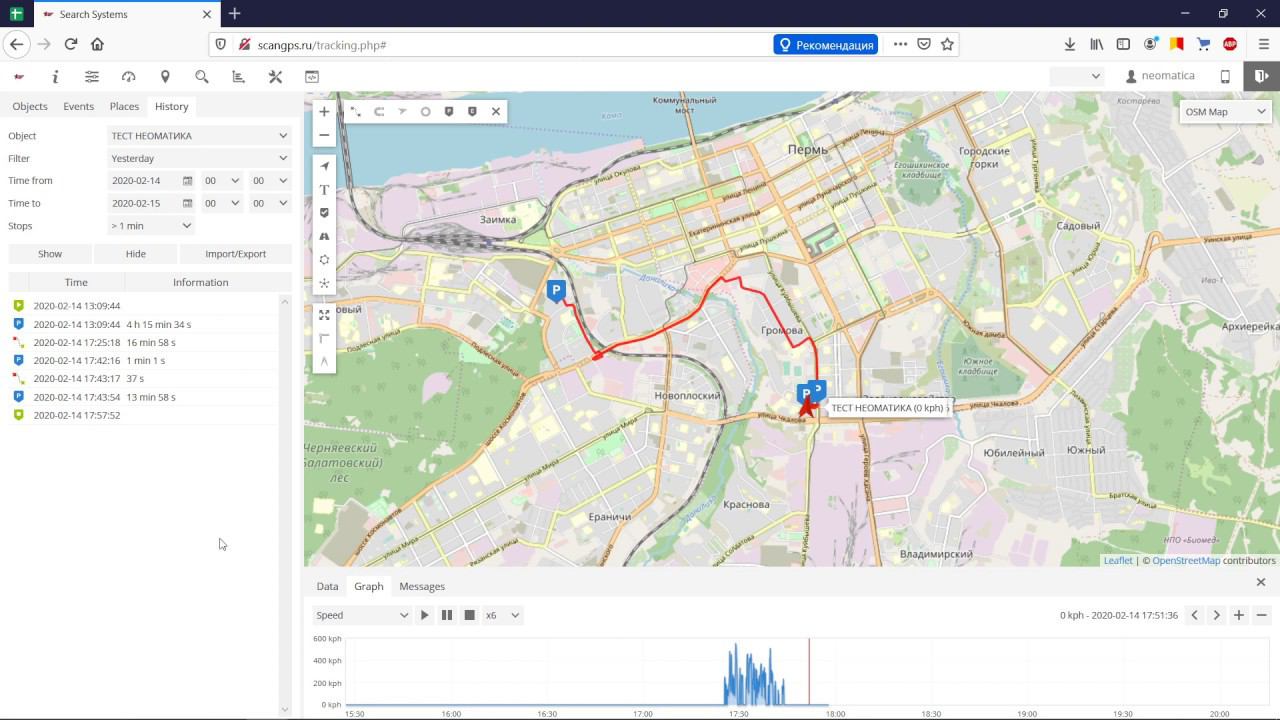Click the Time from date field
Screen dimensions: 1280x720
(x=152, y=181)
